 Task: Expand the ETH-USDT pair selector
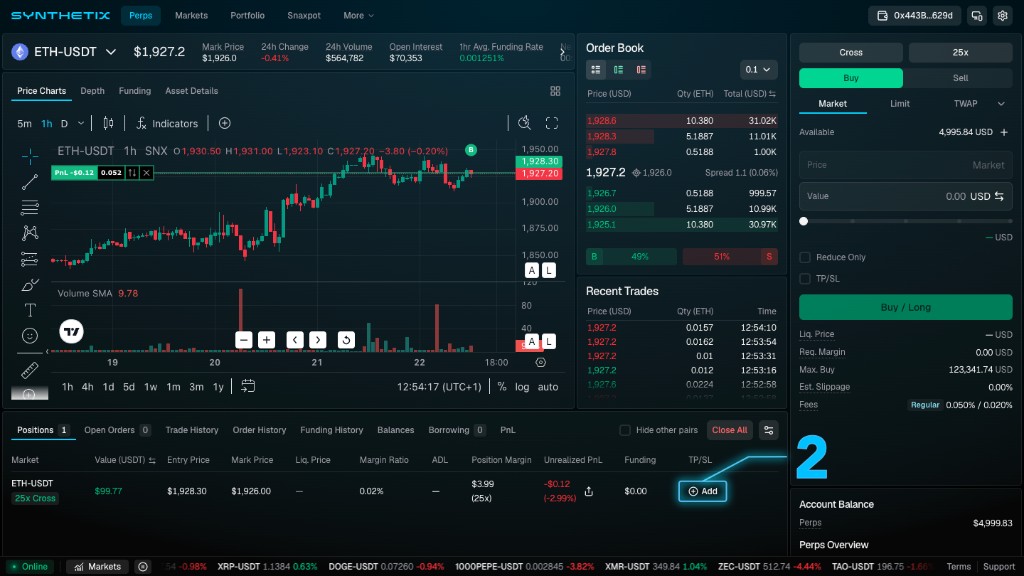(111, 52)
